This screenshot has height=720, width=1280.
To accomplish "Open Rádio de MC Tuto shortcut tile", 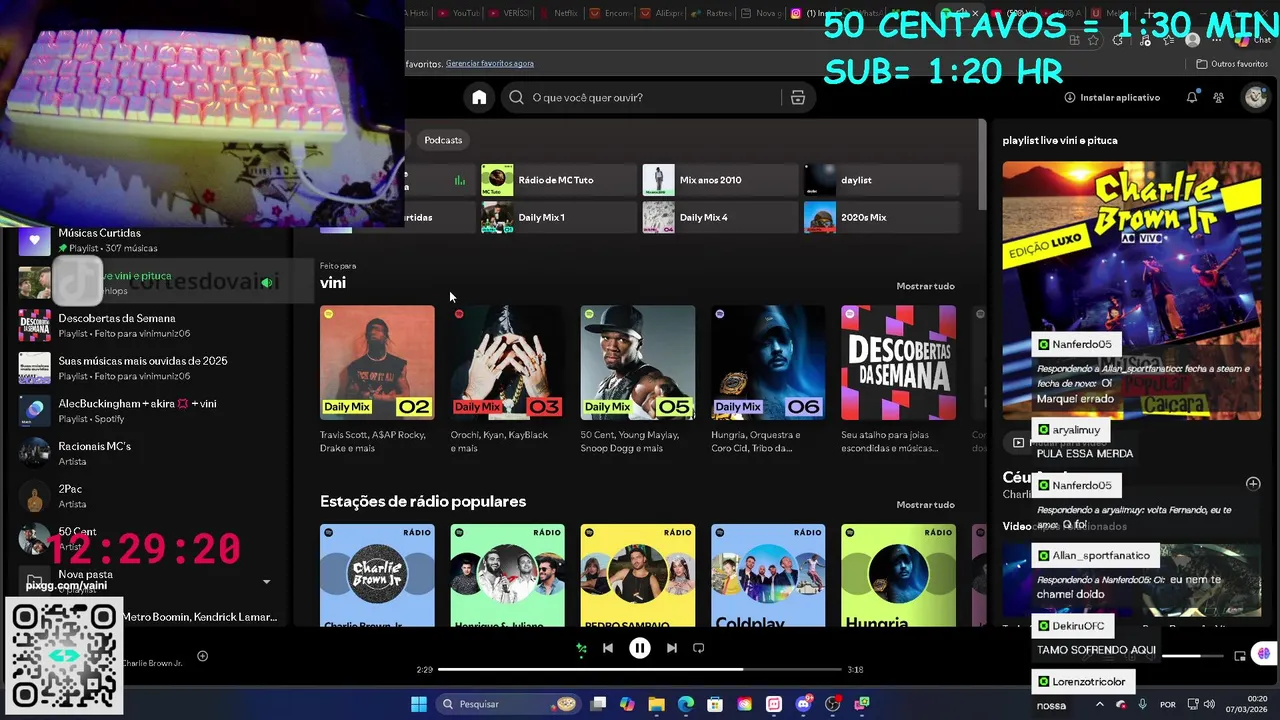I will [x=558, y=180].
